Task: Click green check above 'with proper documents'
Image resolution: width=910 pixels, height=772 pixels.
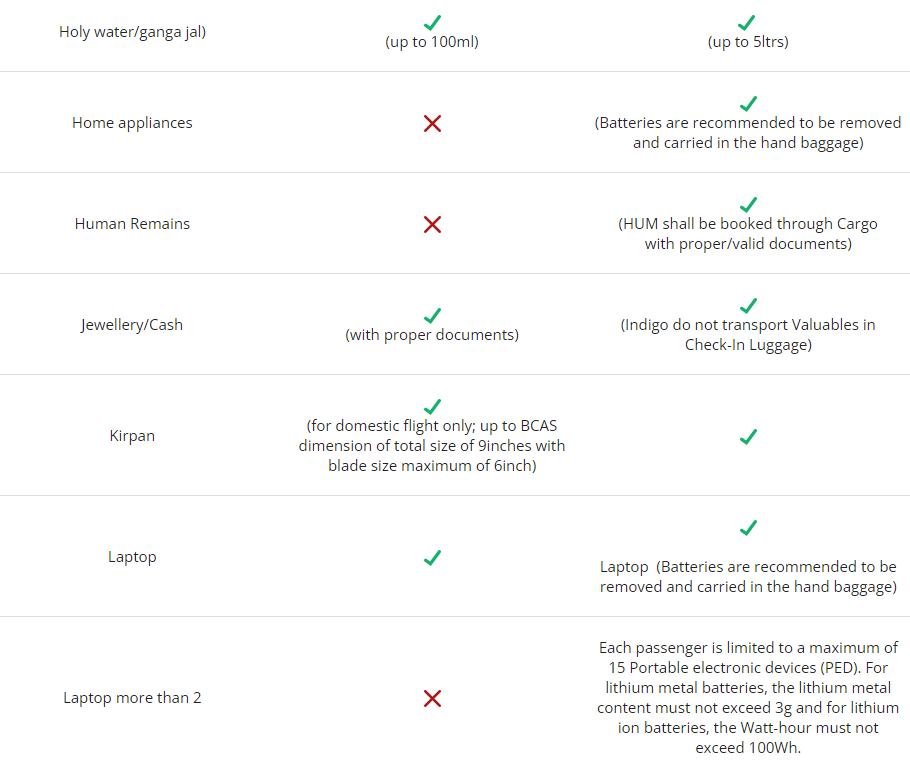Action: pyautogui.click(x=432, y=315)
